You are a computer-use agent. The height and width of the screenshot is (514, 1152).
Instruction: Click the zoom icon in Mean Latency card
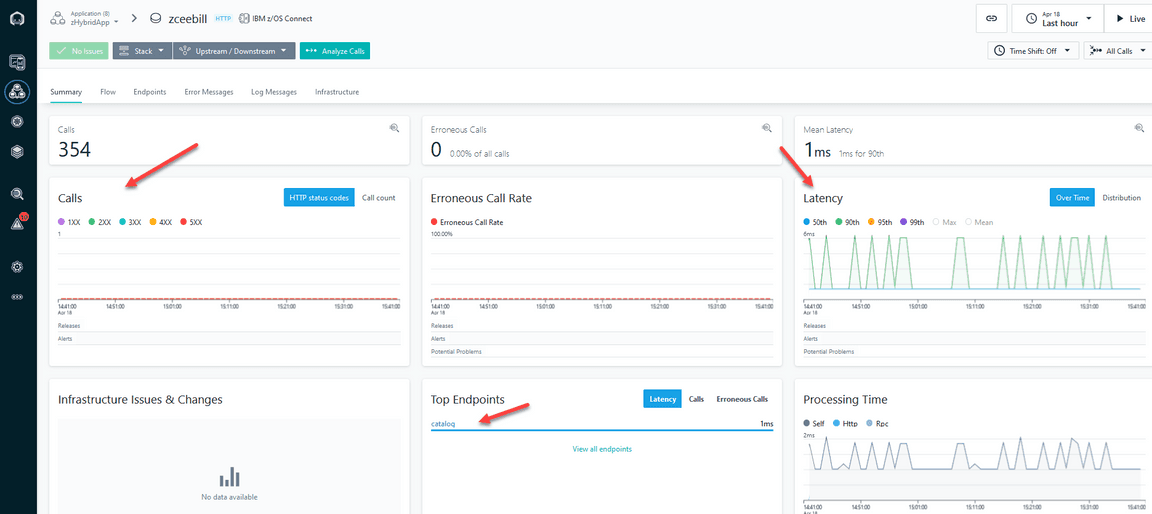tap(1139, 128)
